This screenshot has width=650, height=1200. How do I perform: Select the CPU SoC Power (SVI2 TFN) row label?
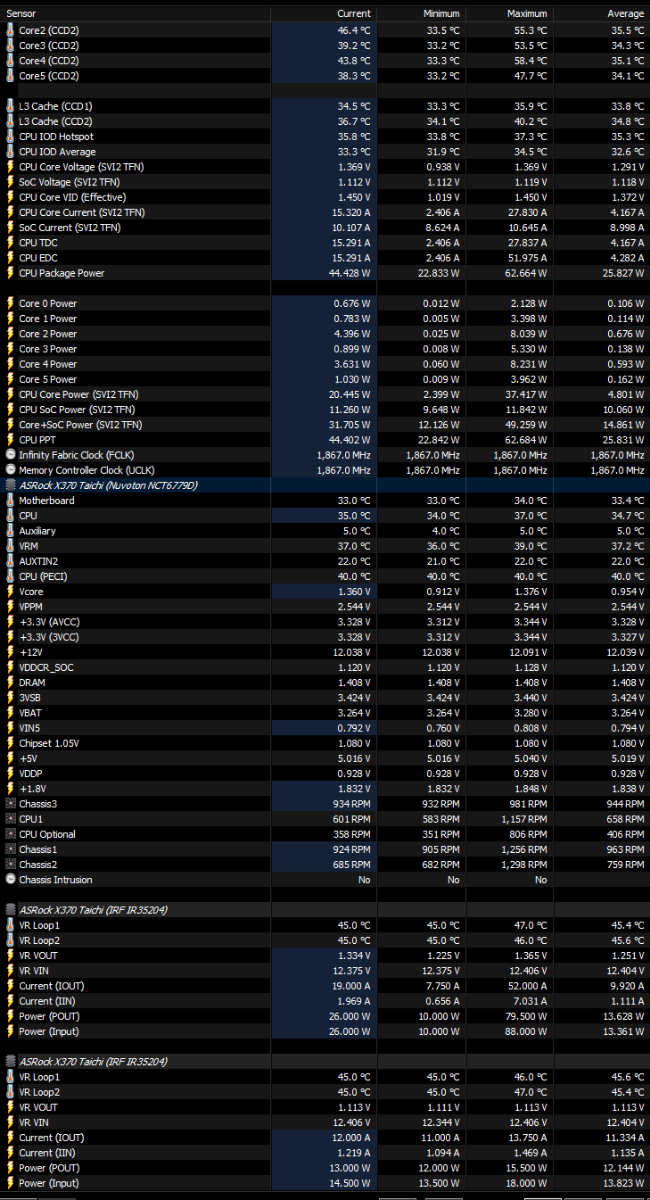point(79,409)
